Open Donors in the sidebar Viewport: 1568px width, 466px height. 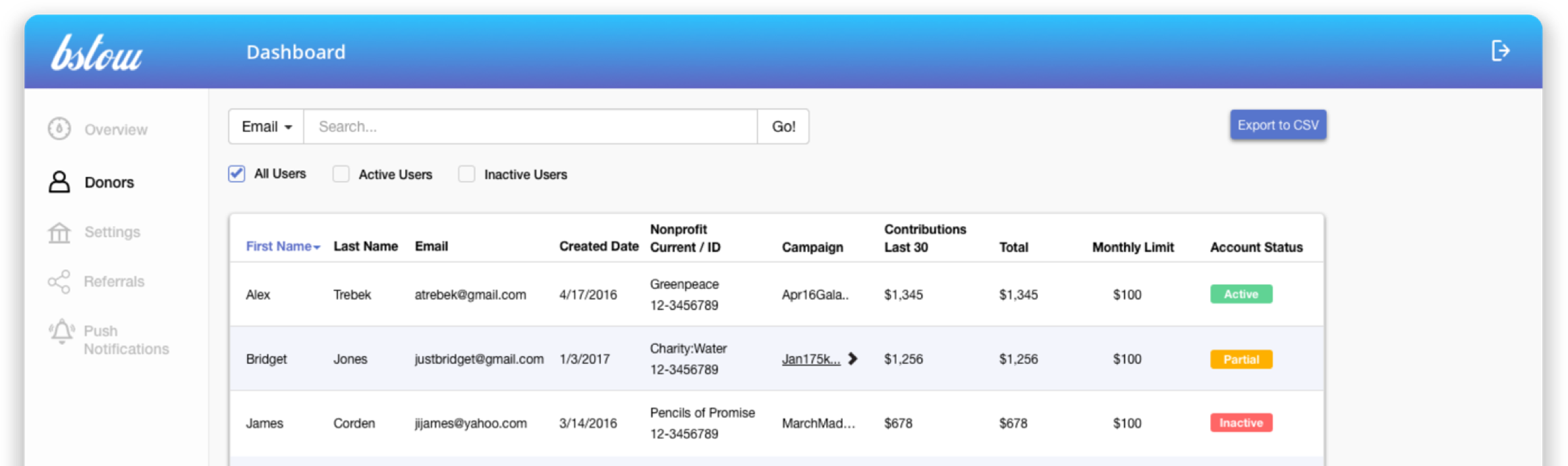click(109, 182)
